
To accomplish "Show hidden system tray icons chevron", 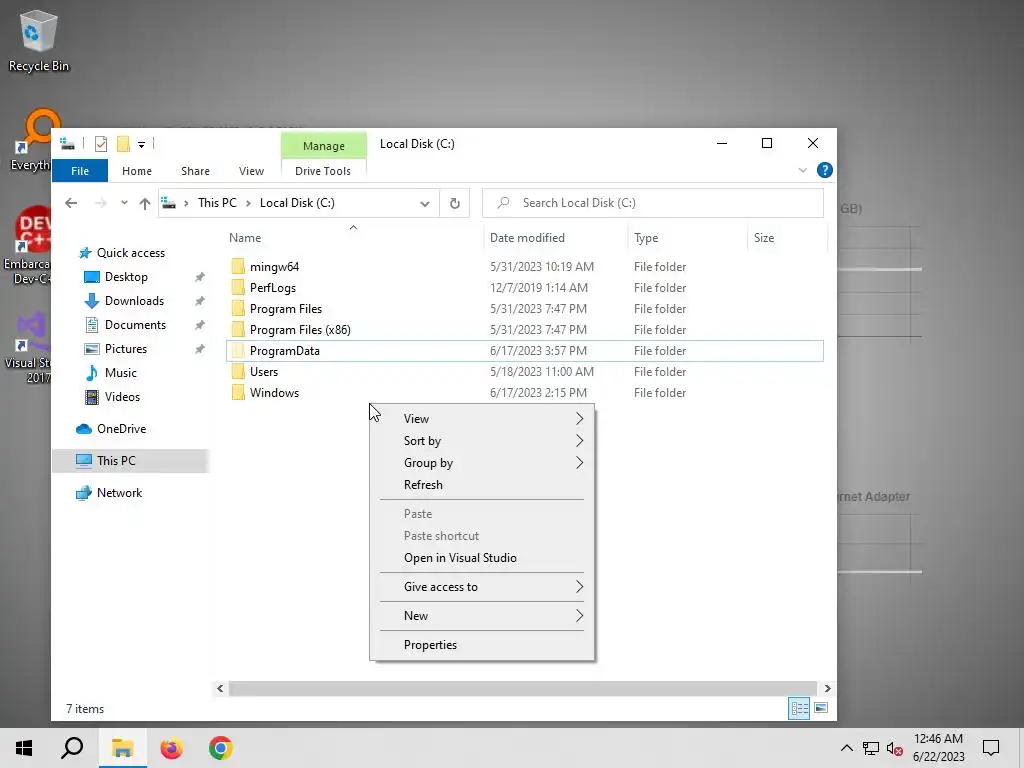I will (846, 748).
